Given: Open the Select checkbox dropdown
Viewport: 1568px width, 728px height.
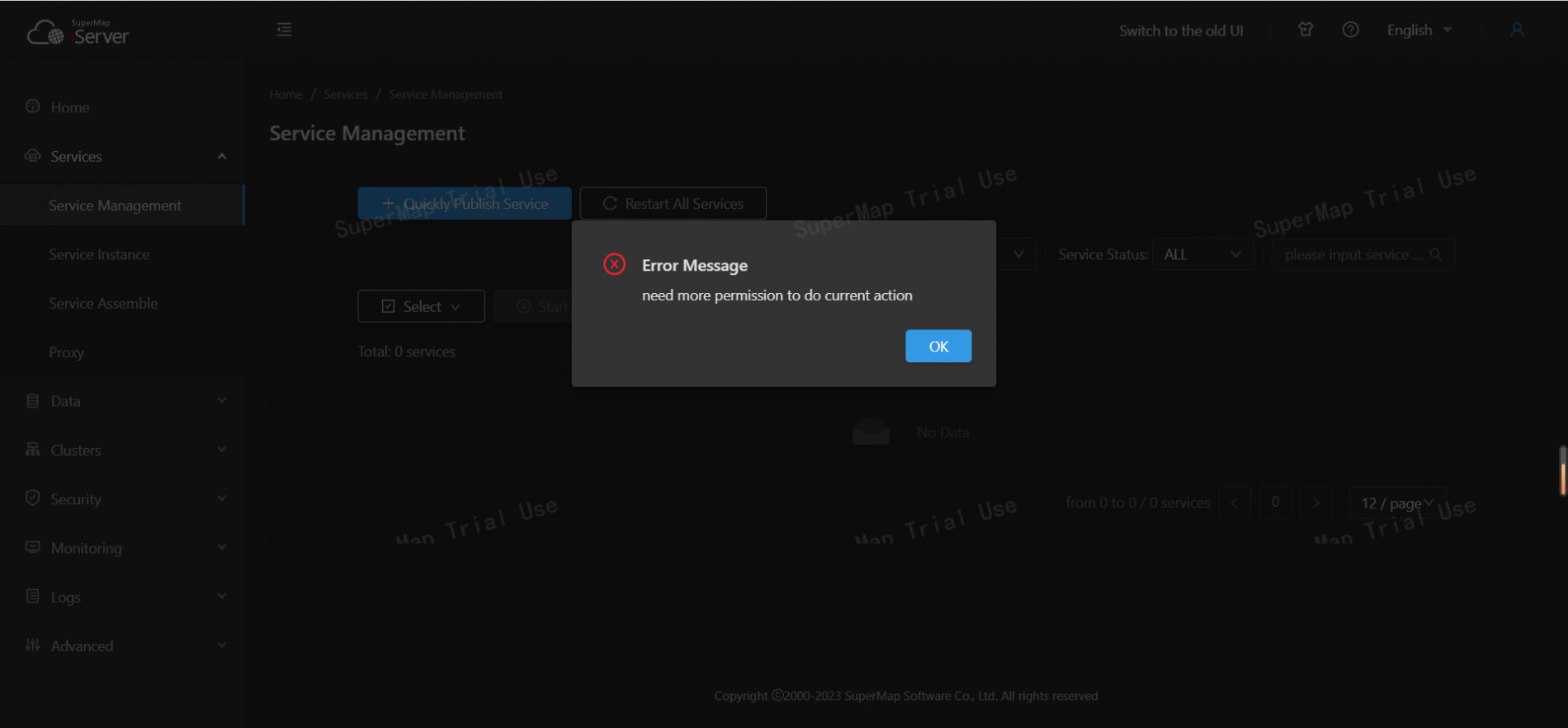Looking at the screenshot, I should (x=421, y=306).
